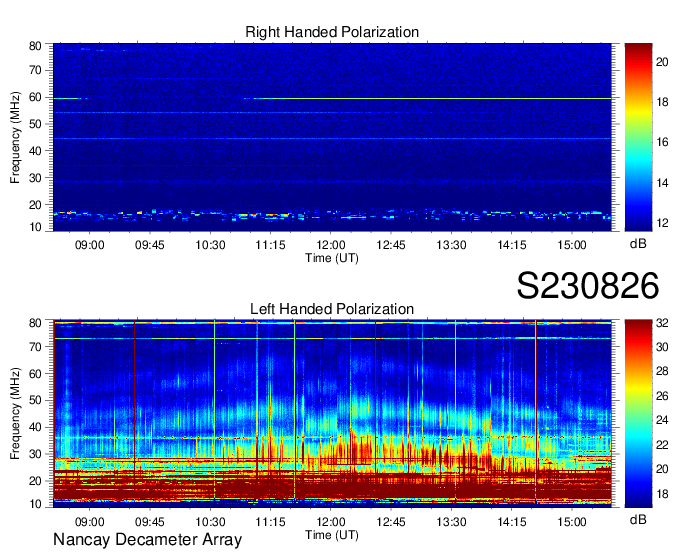This screenshot has width=680, height=552.
Task: Click the 'Nancay Decameter Array' caption
Action: pos(147,540)
